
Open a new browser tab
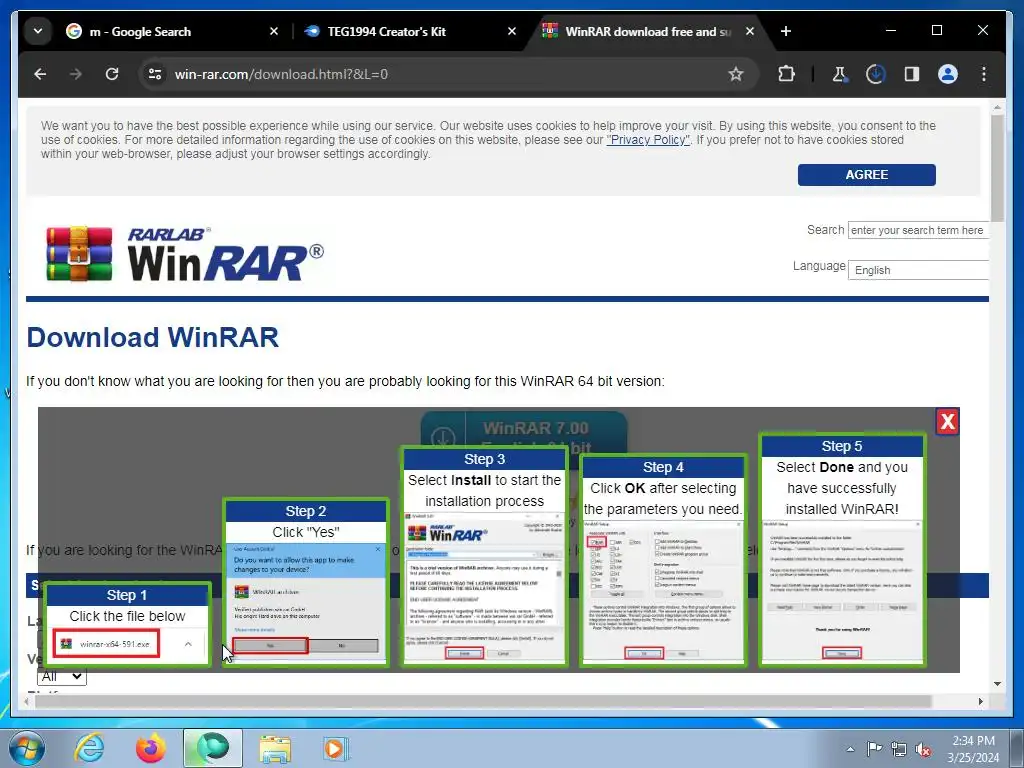click(786, 31)
